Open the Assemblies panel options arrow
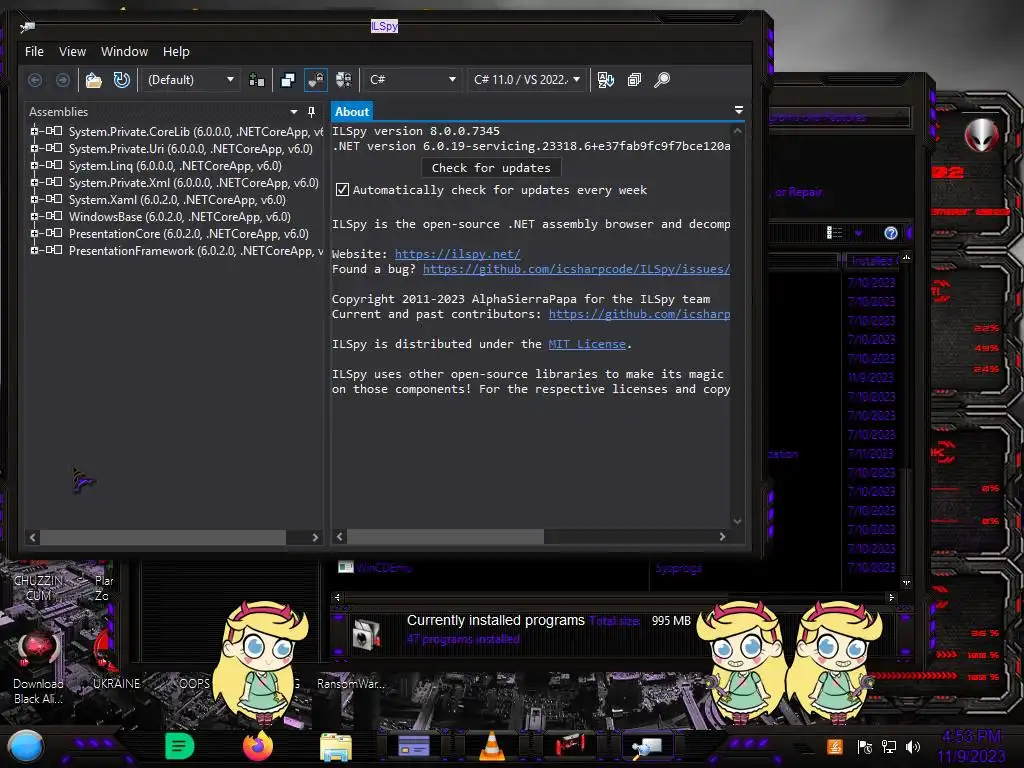This screenshot has height=768, width=1024. [293, 112]
